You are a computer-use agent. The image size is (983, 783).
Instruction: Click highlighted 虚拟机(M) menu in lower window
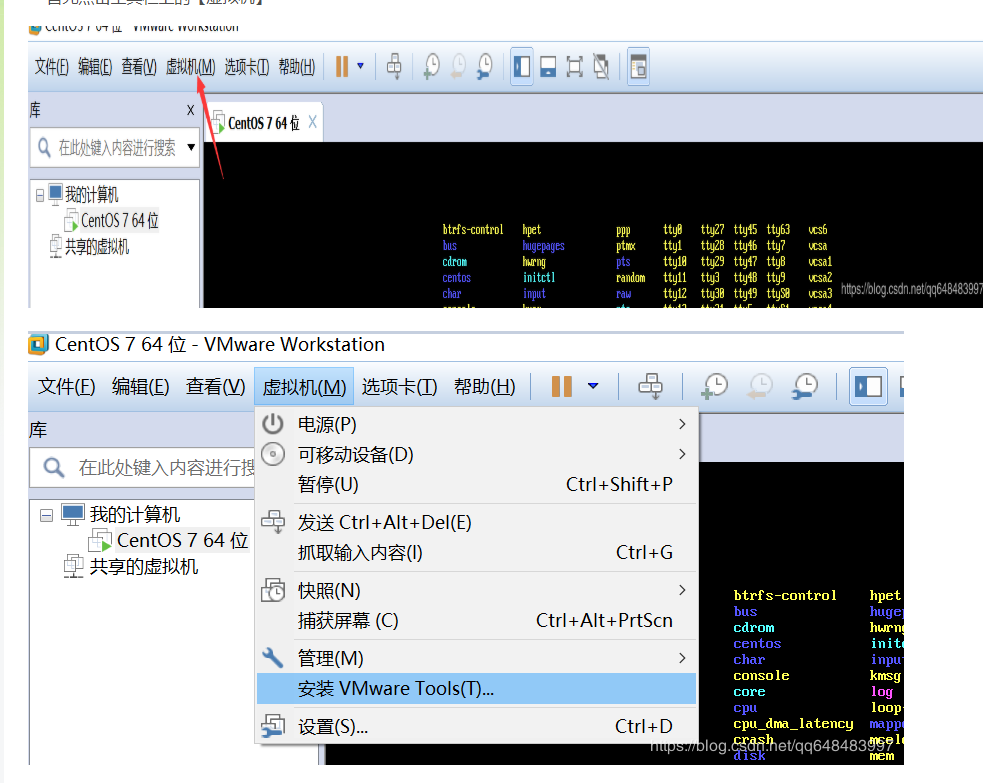304,387
